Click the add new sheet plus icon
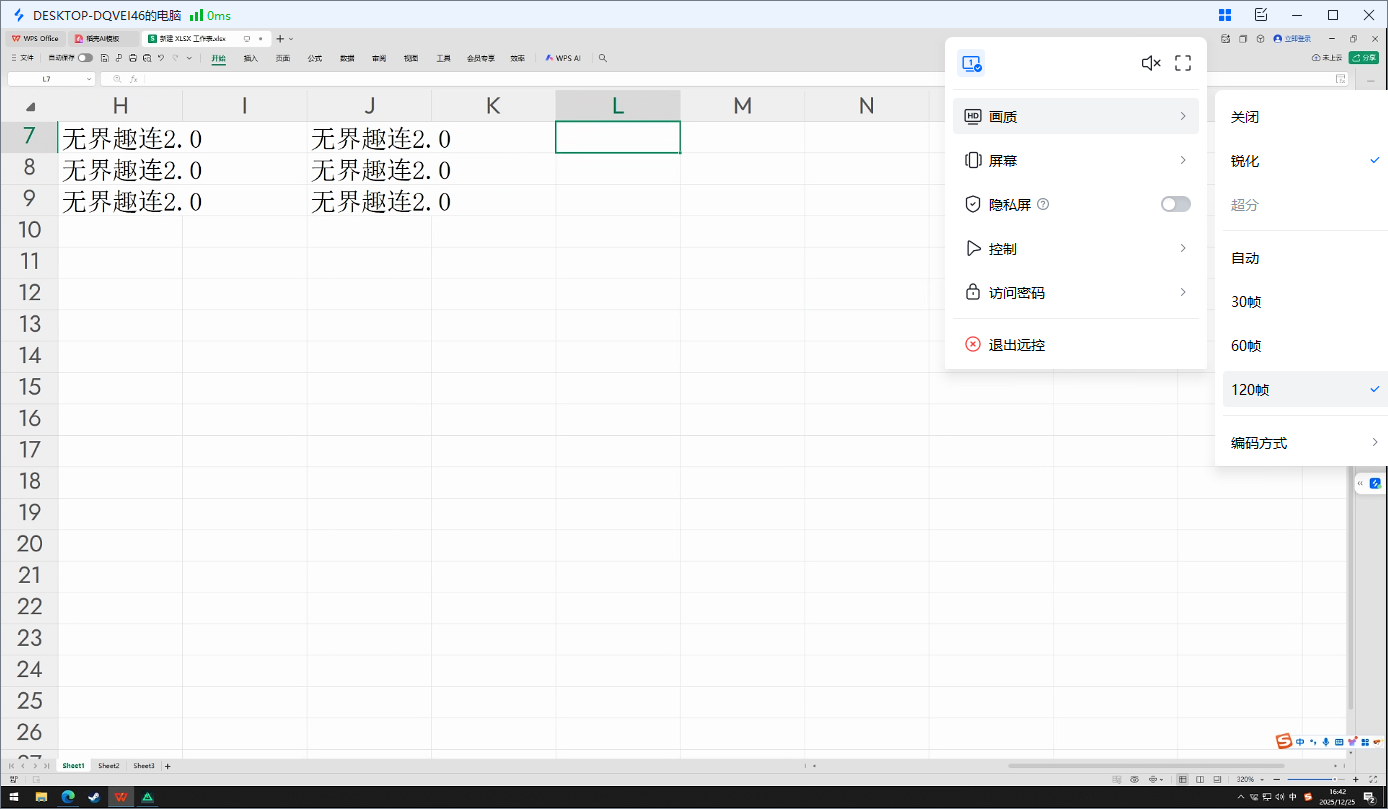The height and width of the screenshot is (809, 1388). (168, 766)
